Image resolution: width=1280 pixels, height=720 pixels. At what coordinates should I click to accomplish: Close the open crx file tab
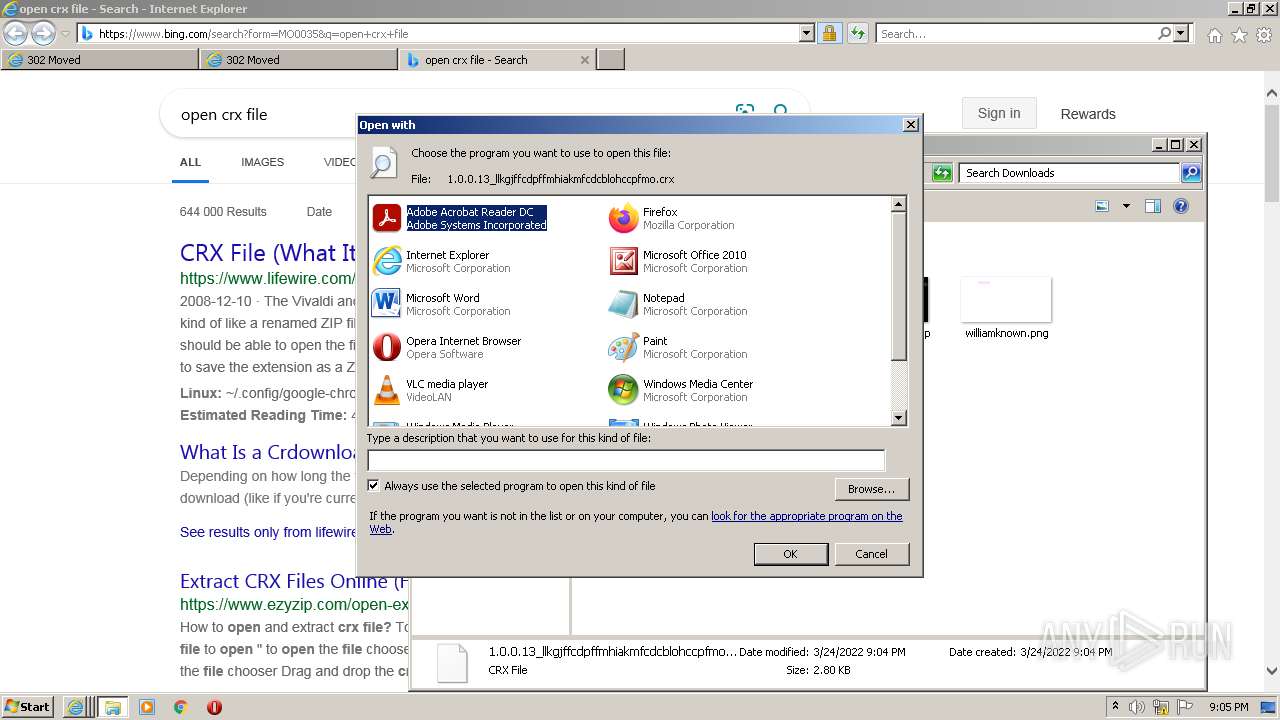pos(585,60)
